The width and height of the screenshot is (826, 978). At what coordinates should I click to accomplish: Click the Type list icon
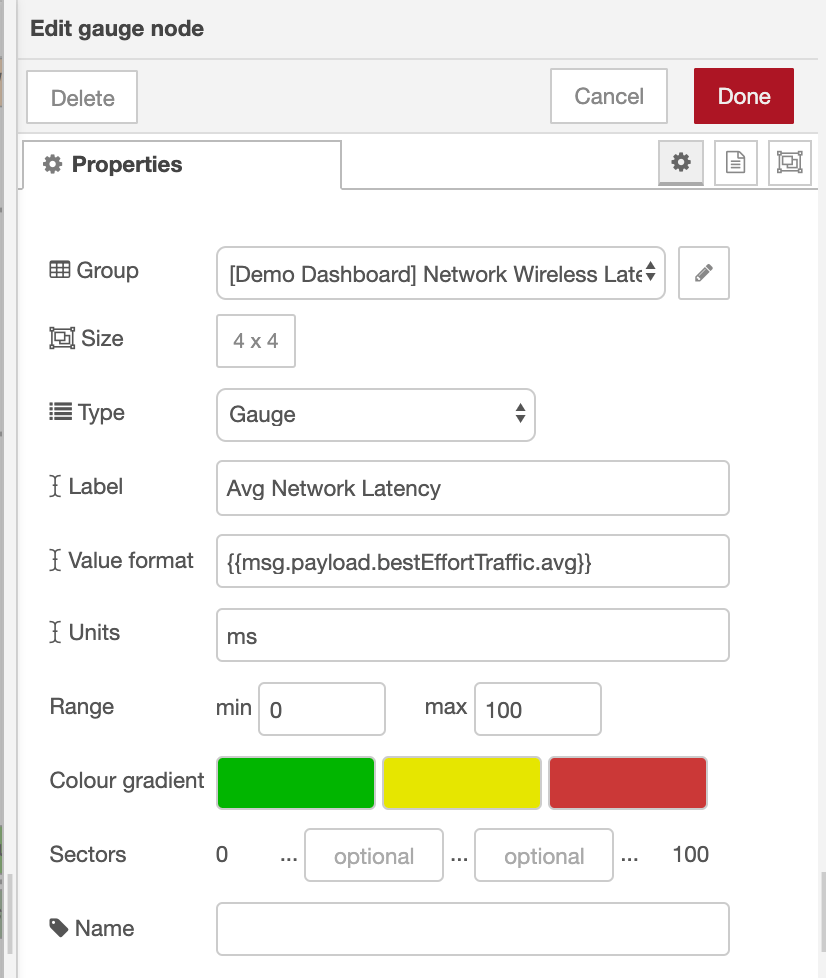59,412
